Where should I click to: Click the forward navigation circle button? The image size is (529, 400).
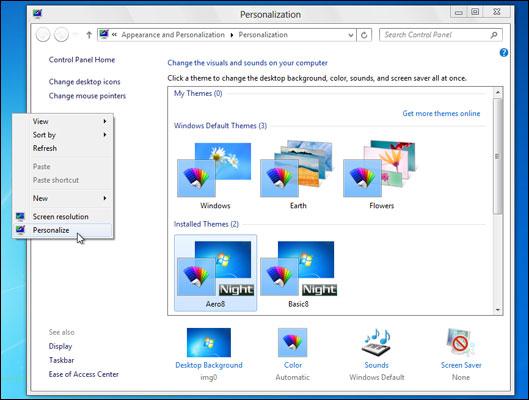61,34
